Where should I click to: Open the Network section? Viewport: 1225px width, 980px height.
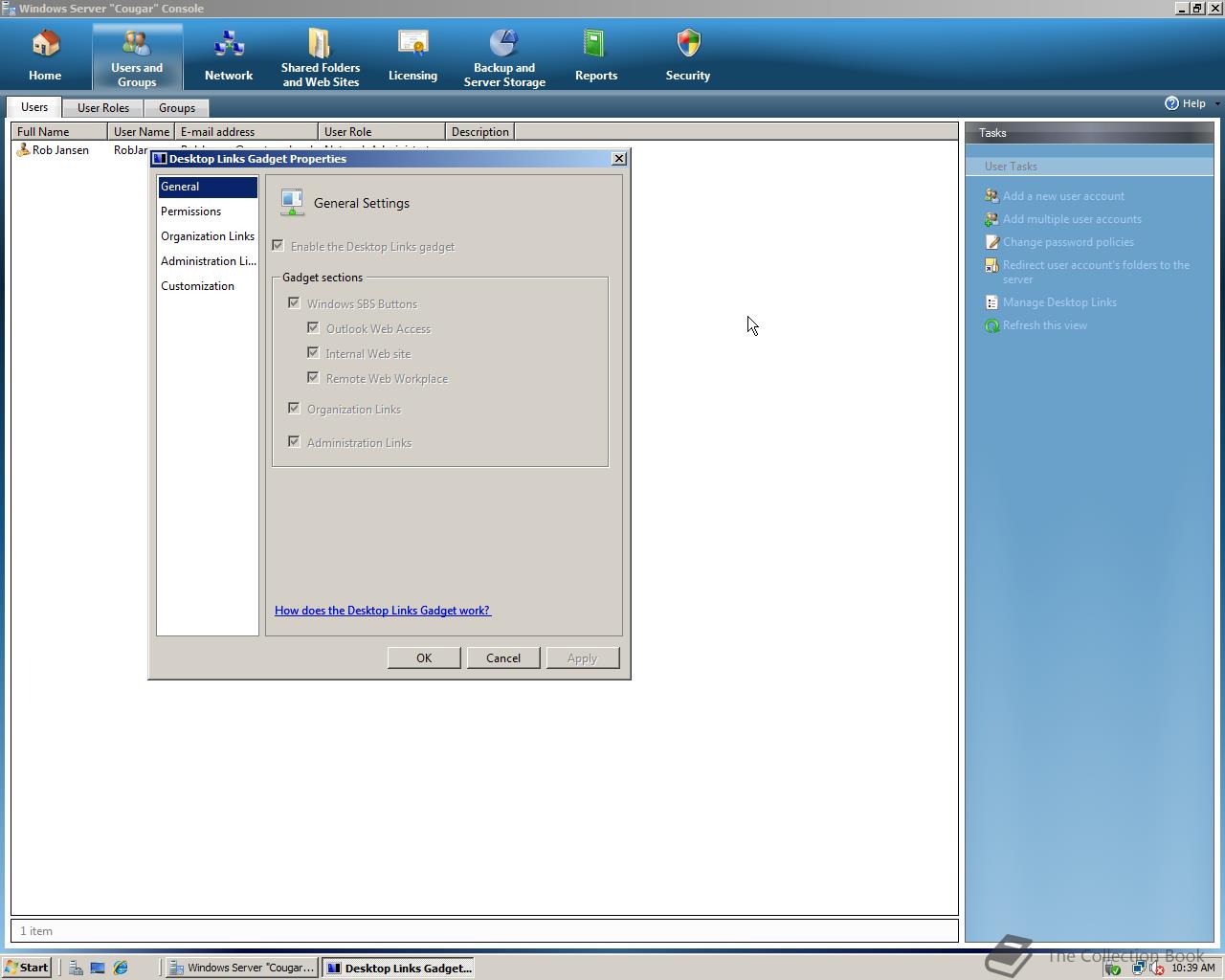[x=229, y=56]
